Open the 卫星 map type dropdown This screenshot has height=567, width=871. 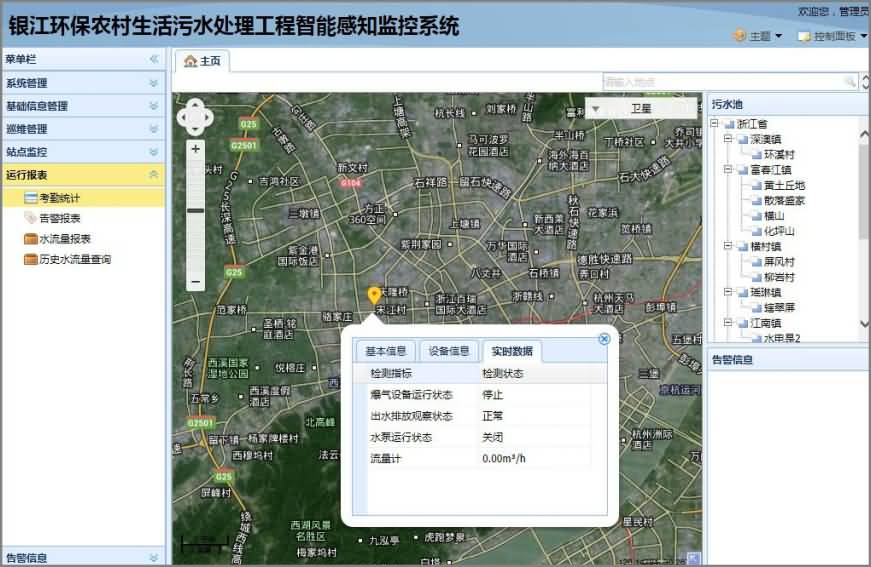pyautogui.click(x=640, y=107)
